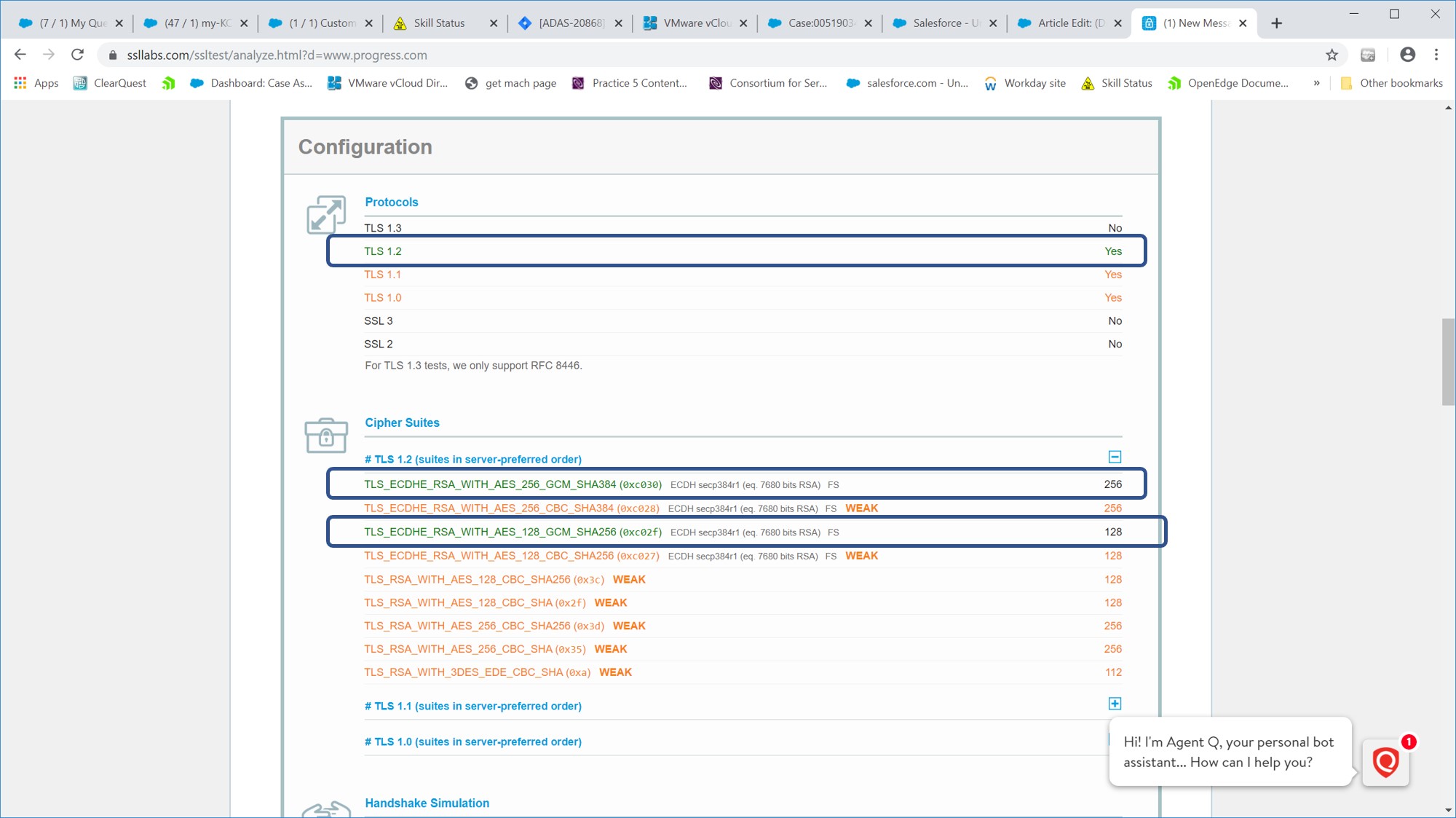
Task: Open the OpenEdge Documentation bookmark
Action: tap(1228, 82)
